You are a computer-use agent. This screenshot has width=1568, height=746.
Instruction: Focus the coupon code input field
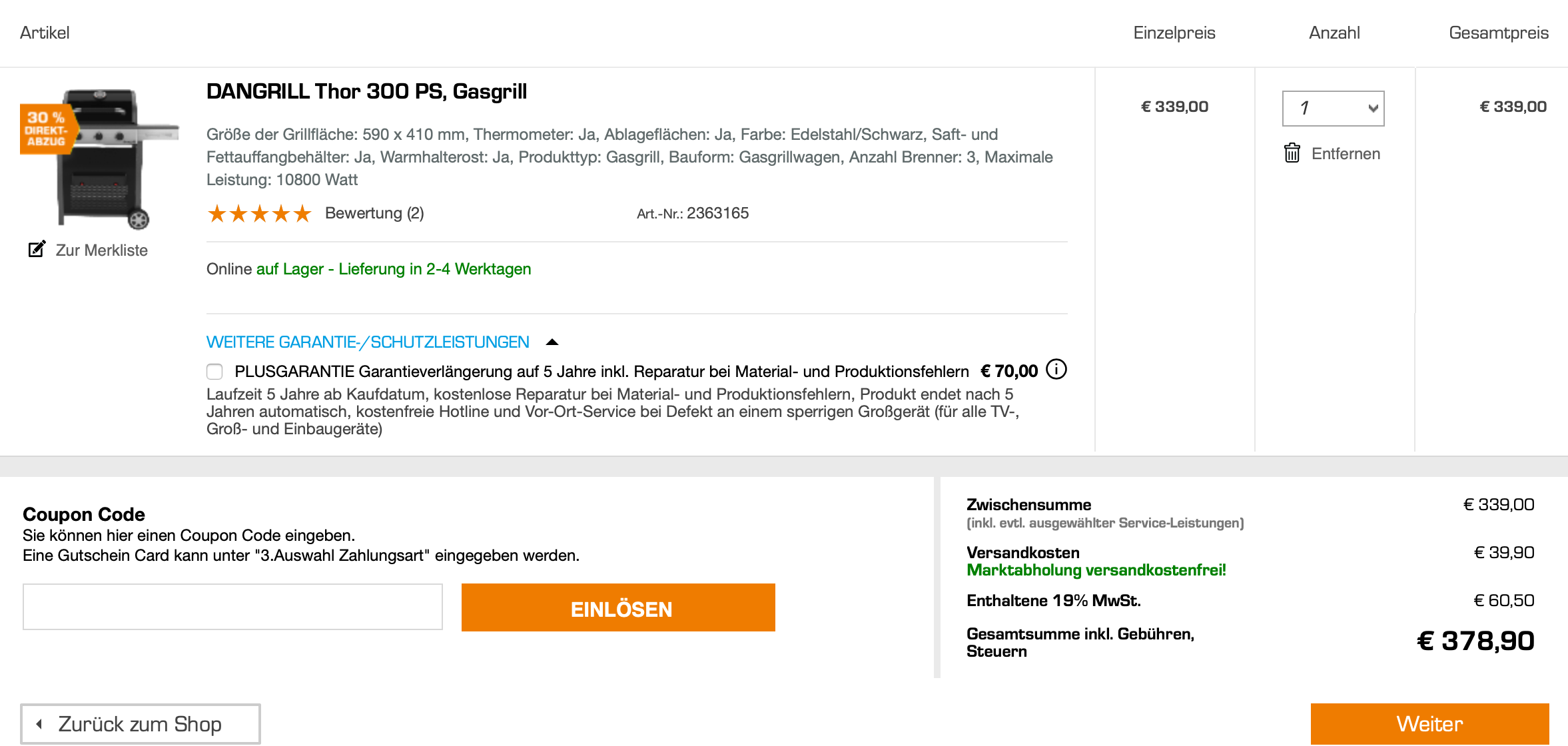click(x=232, y=607)
